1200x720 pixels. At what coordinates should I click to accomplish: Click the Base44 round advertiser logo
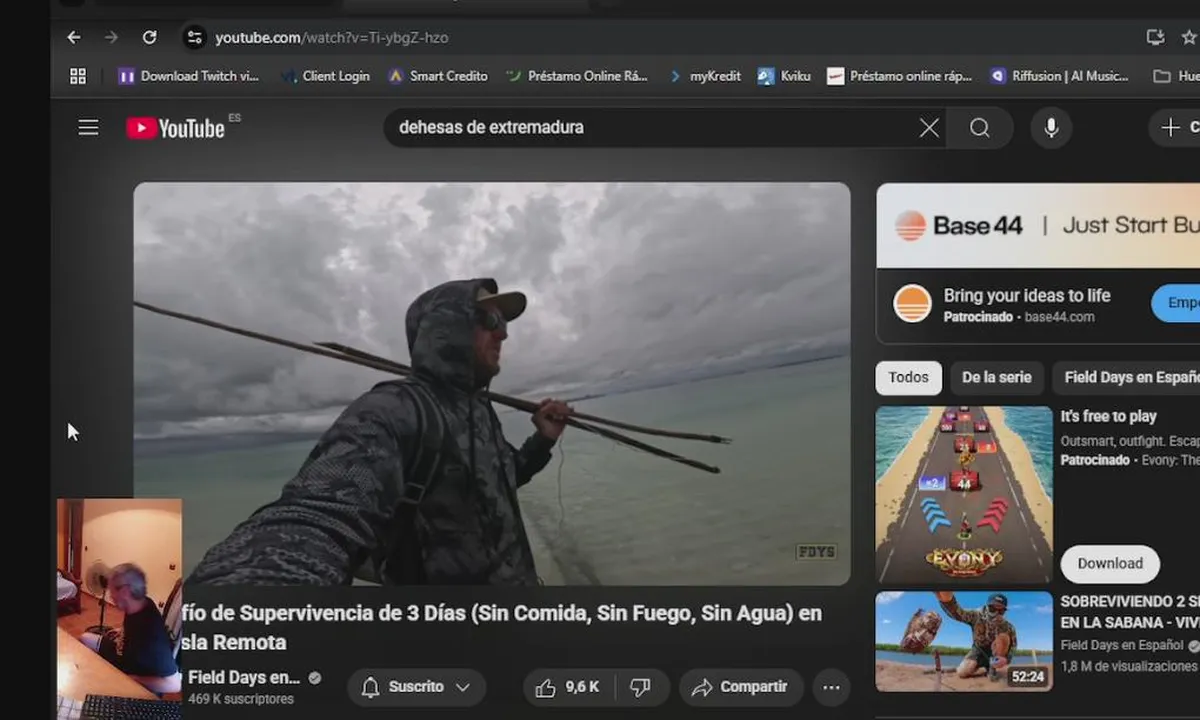(x=912, y=304)
